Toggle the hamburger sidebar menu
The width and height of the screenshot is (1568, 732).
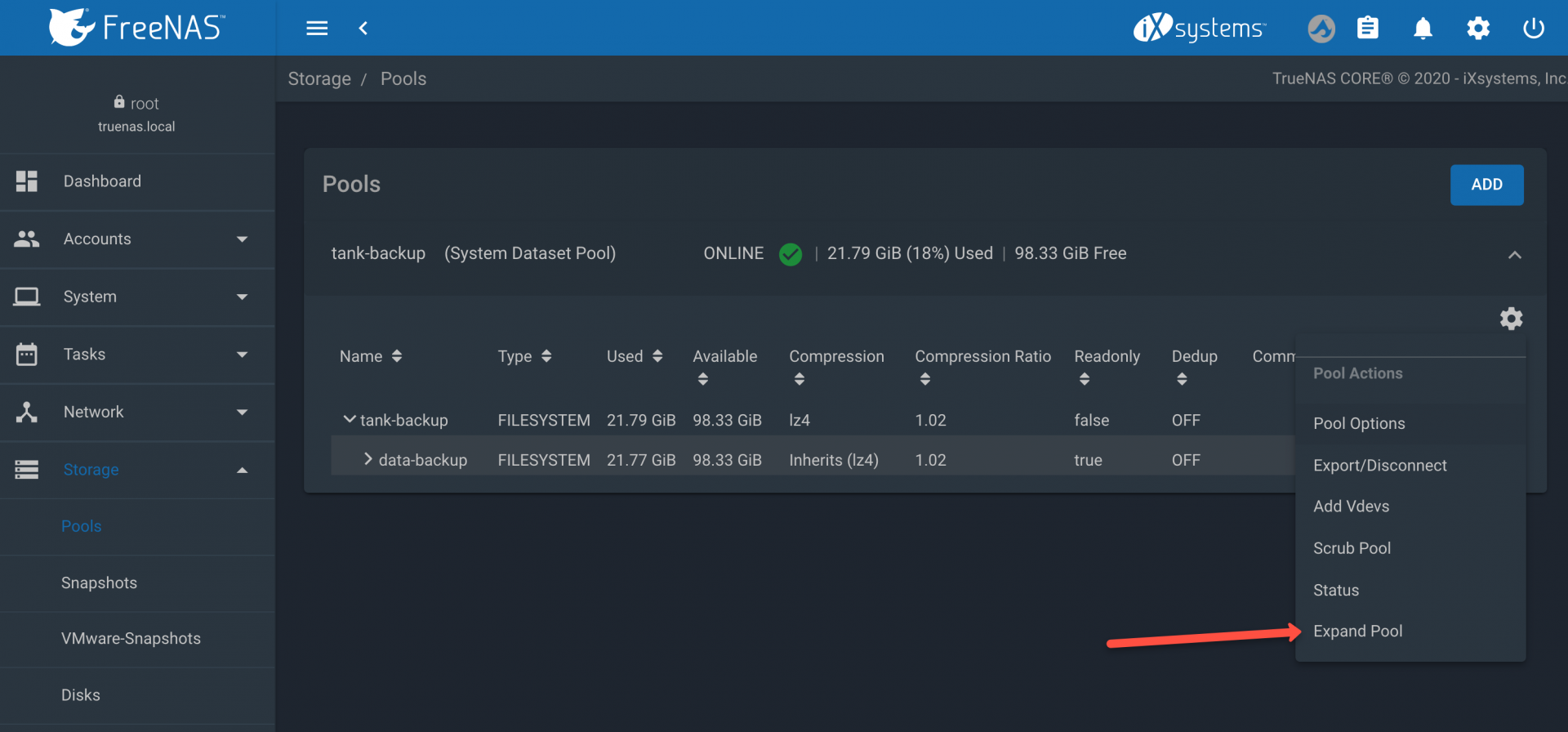click(317, 29)
